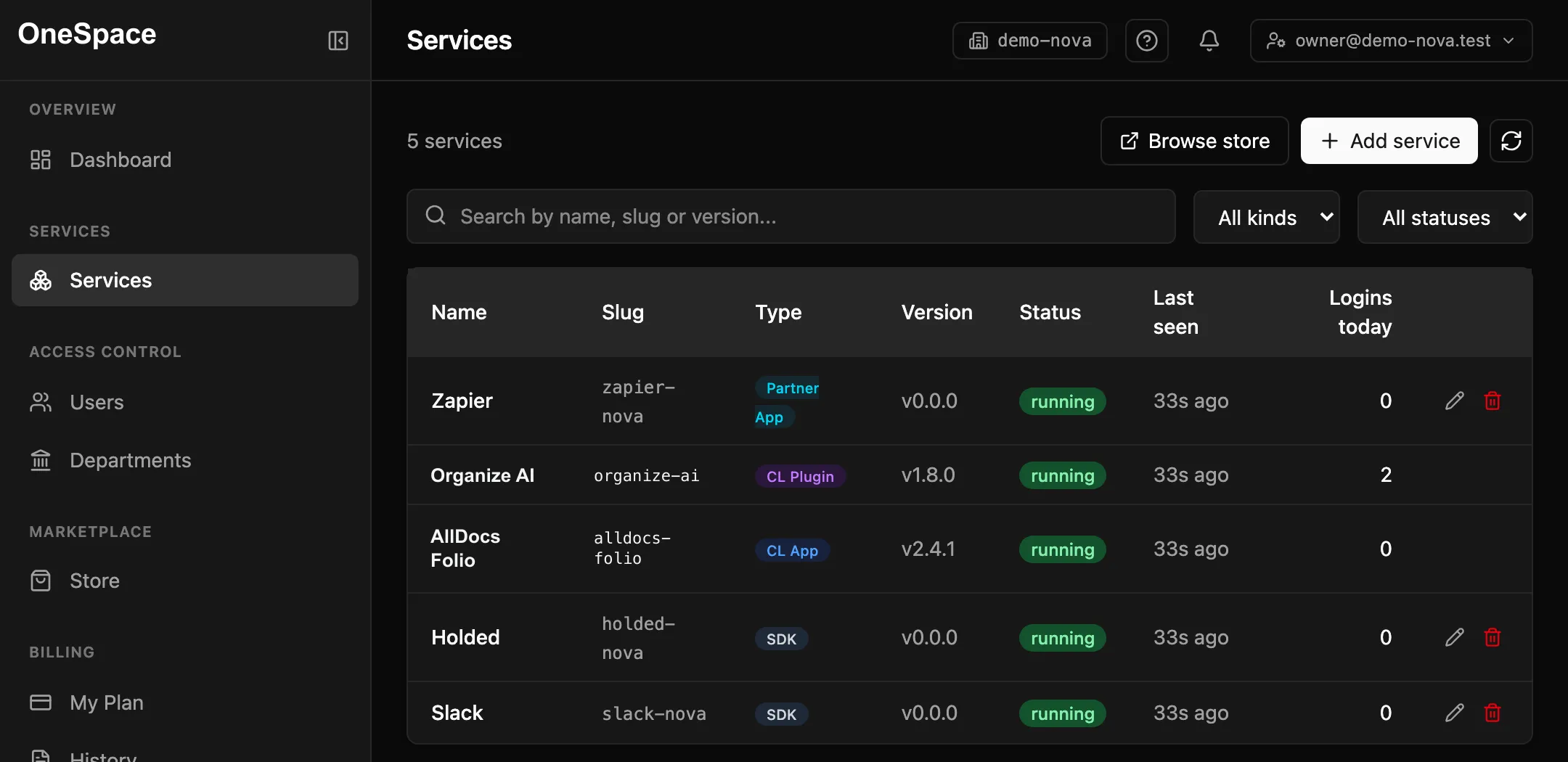The width and height of the screenshot is (1568, 762).
Task: Click the 5 services count label
Action: [x=454, y=141]
